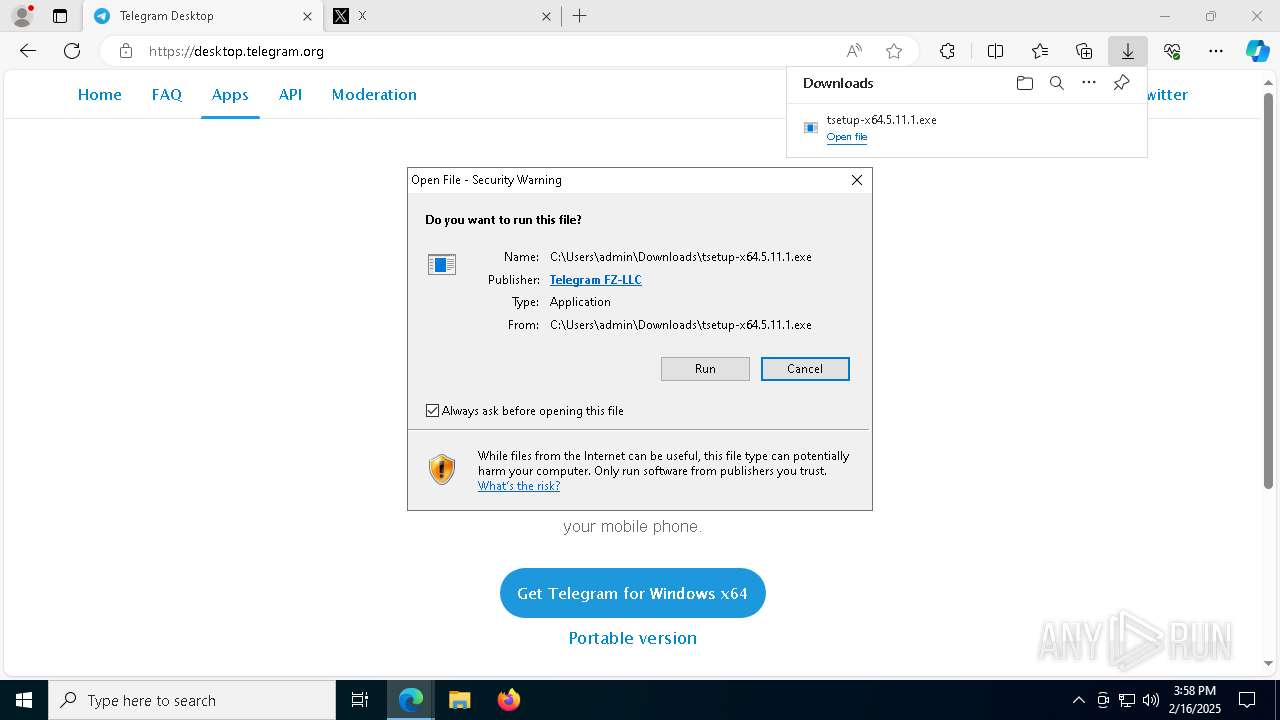The width and height of the screenshot is (1280, 720).
Task: Open the Favorites list icon
Action: coord(1040,51)
